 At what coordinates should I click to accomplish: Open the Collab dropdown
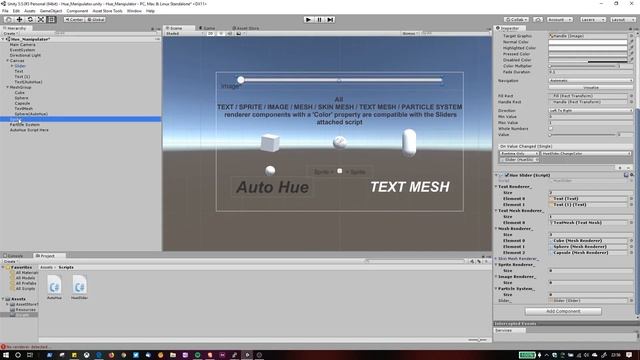pyautogui.click(x=516, y=20)
